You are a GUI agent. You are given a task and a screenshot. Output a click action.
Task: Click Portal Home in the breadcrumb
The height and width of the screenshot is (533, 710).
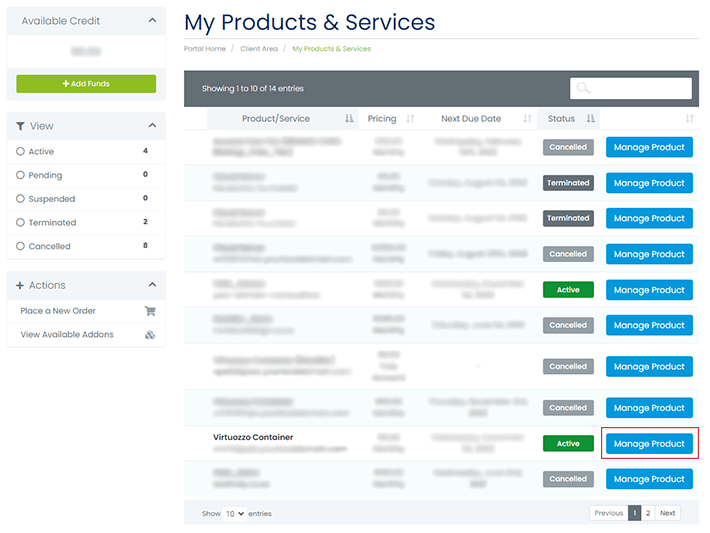tap(205, 49)
